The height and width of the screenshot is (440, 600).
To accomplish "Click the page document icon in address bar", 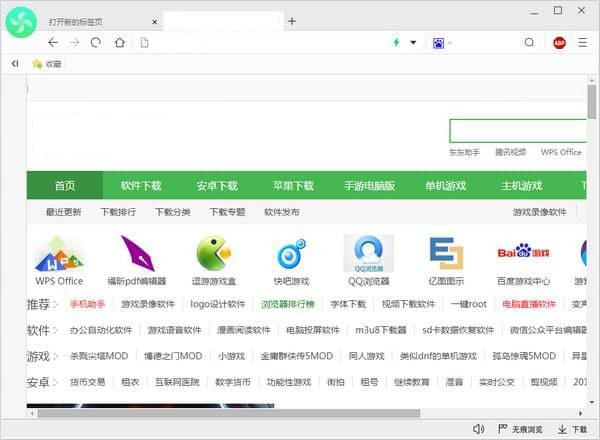I will click(x=144, y=42).
